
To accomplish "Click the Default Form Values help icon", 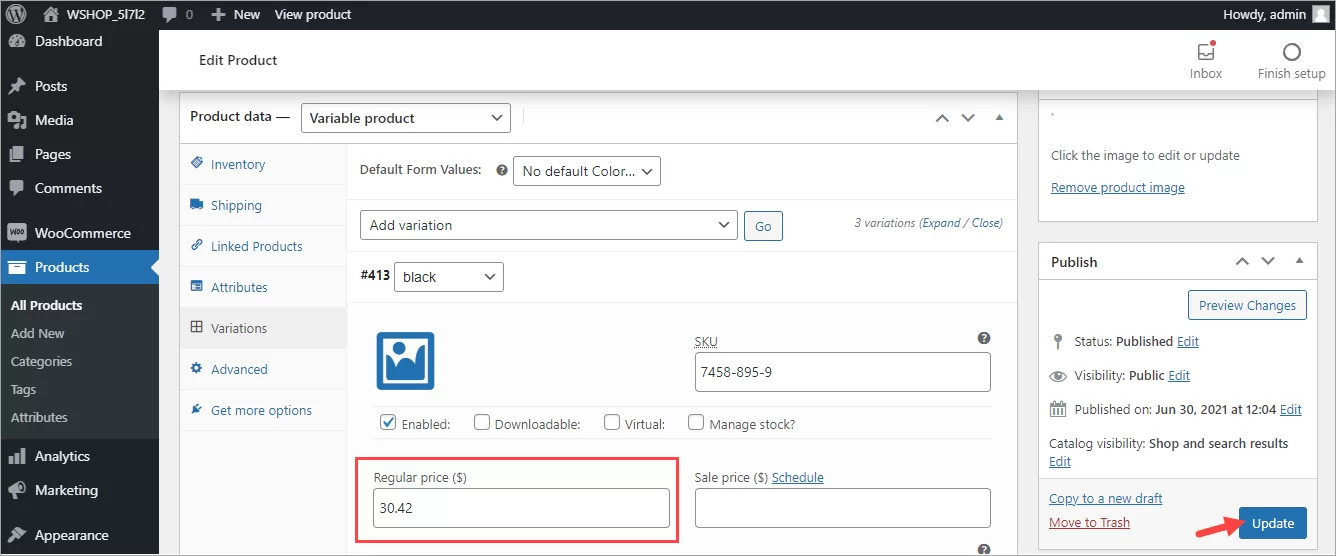I will click(502, 171).
